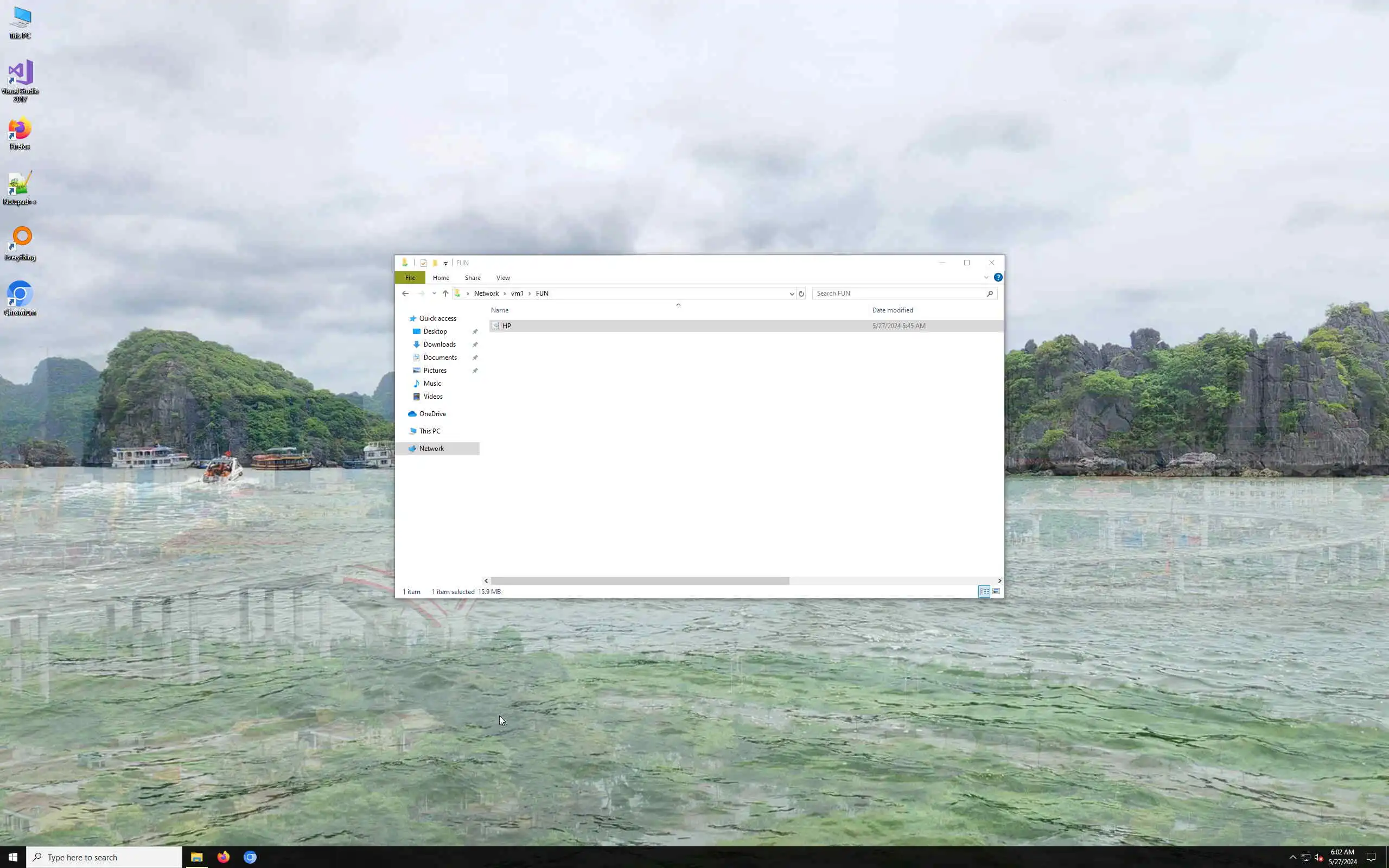Screen dimensions: 1389x868
Task: Switch to large icons view layout
Action: pos(996,591)
